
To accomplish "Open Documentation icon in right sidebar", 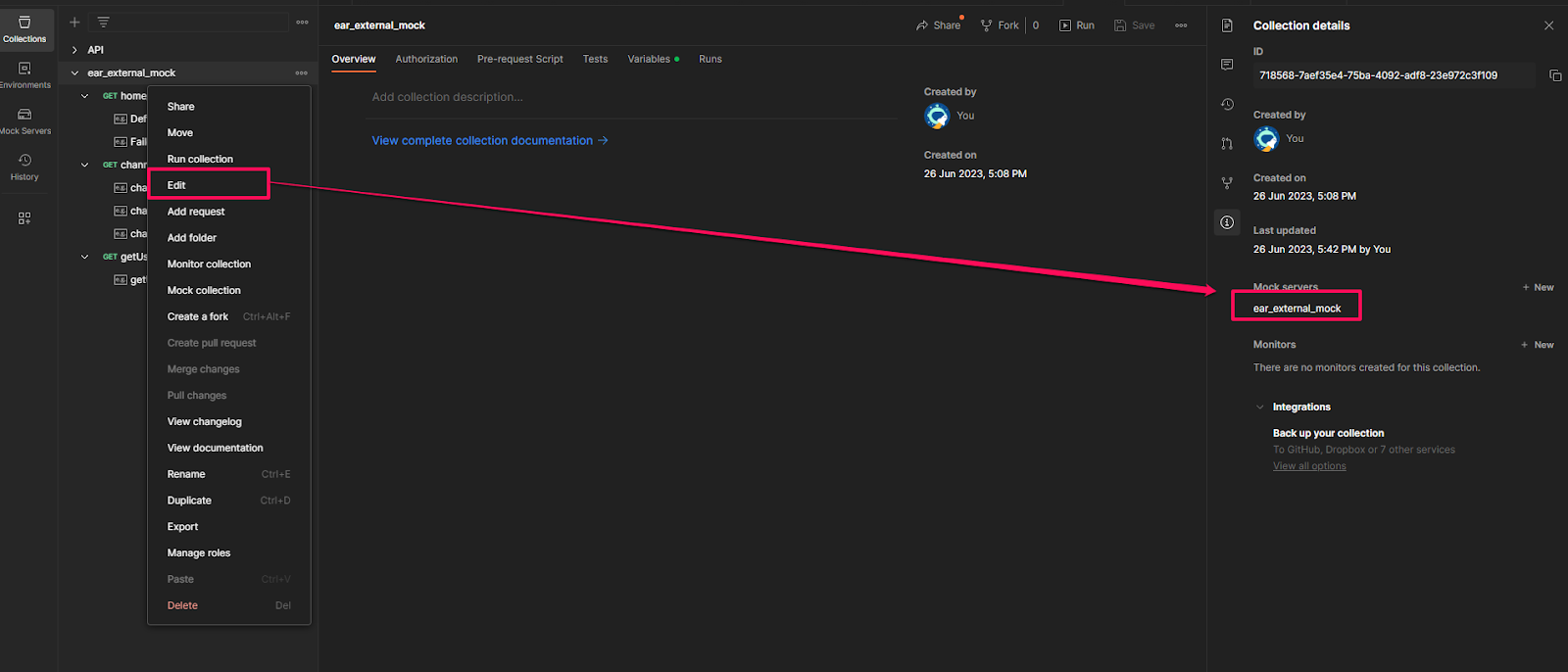I will point(1227,25).
